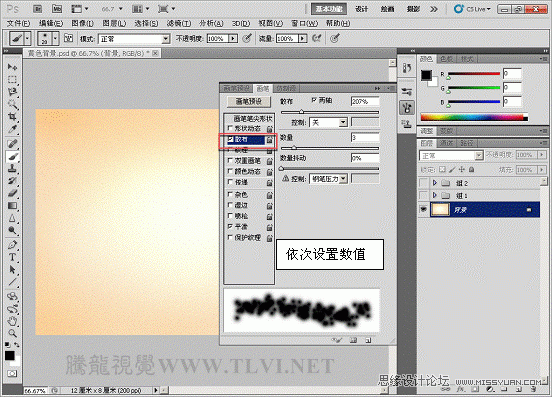The image size is (552, 397).
Task: Toggle the Brush panel button in options bar
Action: coord(68,38)
